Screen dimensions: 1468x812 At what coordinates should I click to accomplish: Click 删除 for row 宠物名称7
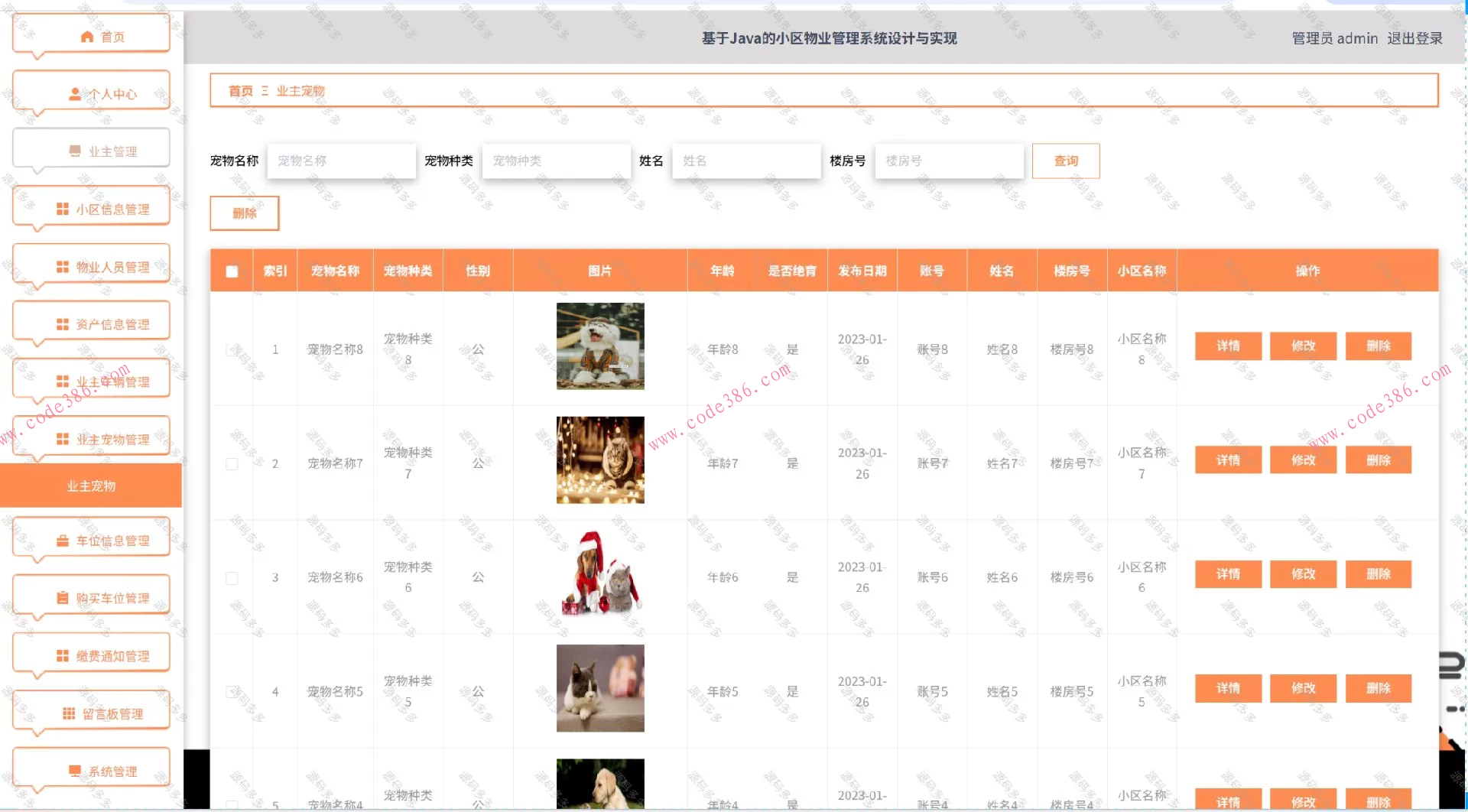click(1378, 460)
